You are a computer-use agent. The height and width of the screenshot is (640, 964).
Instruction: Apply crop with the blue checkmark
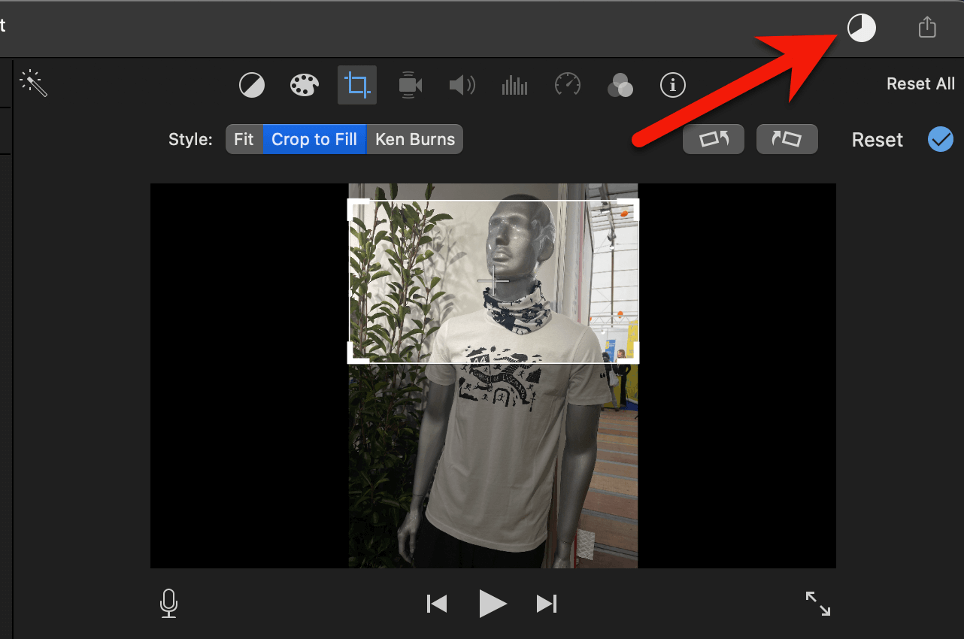click(x=941, y=139)
